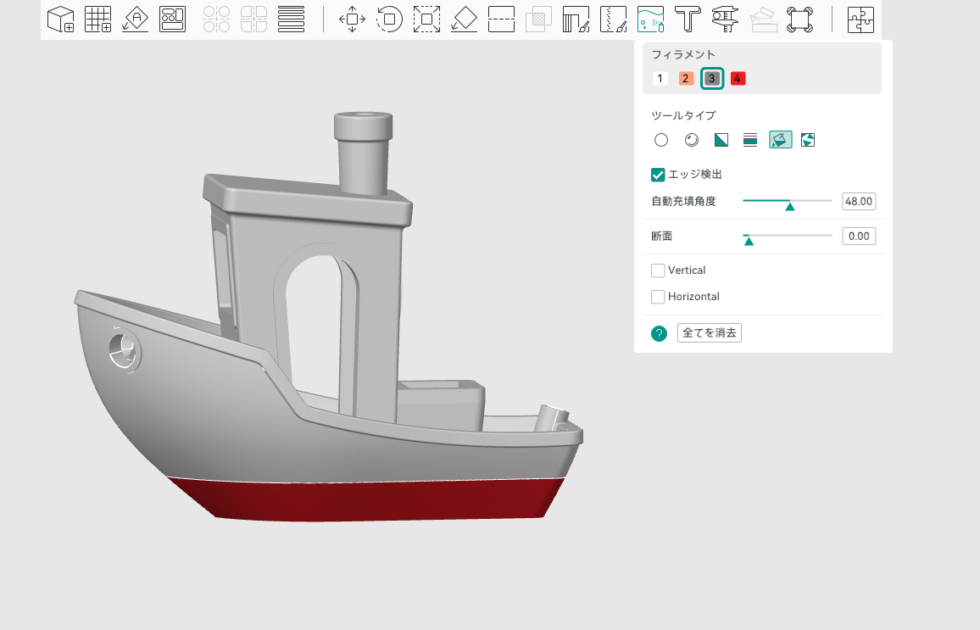
Task: Open the Assembly view frame tool
Action: [x=800, y=19]
